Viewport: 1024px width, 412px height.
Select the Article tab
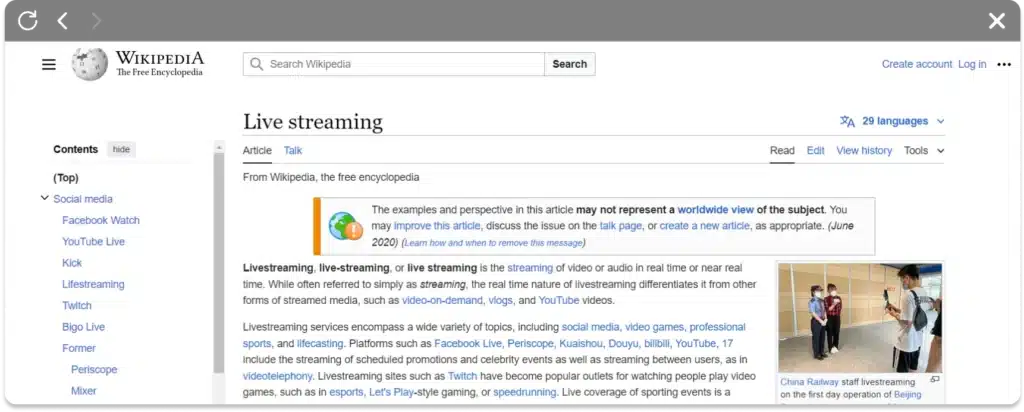[257, 151]
